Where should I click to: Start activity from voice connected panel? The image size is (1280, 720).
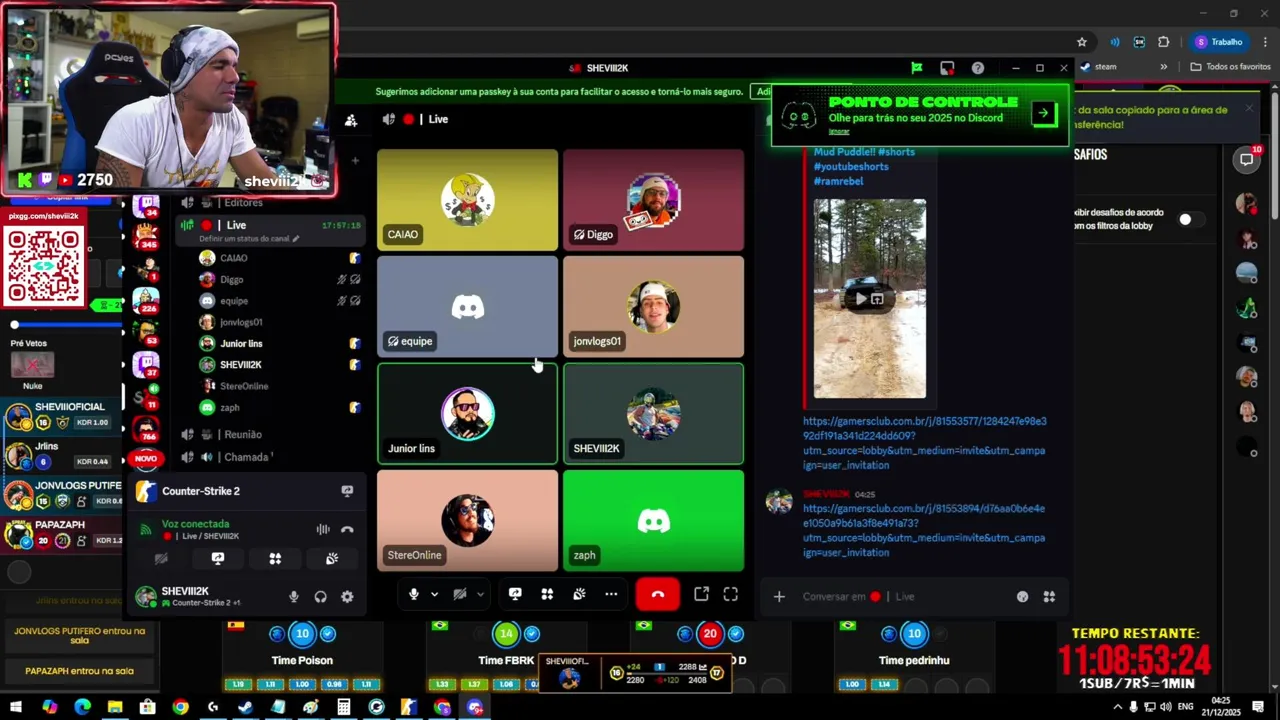pos(275,559)
